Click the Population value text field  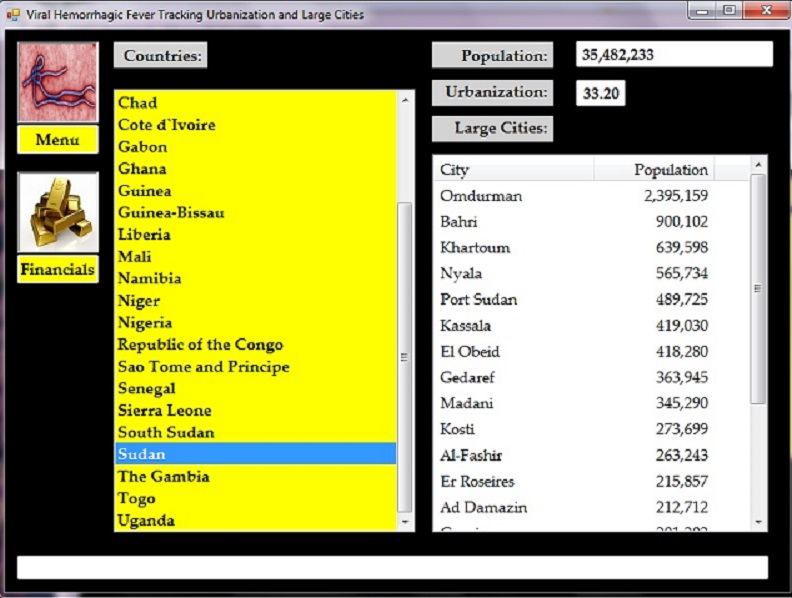click(x=674, y=55)
